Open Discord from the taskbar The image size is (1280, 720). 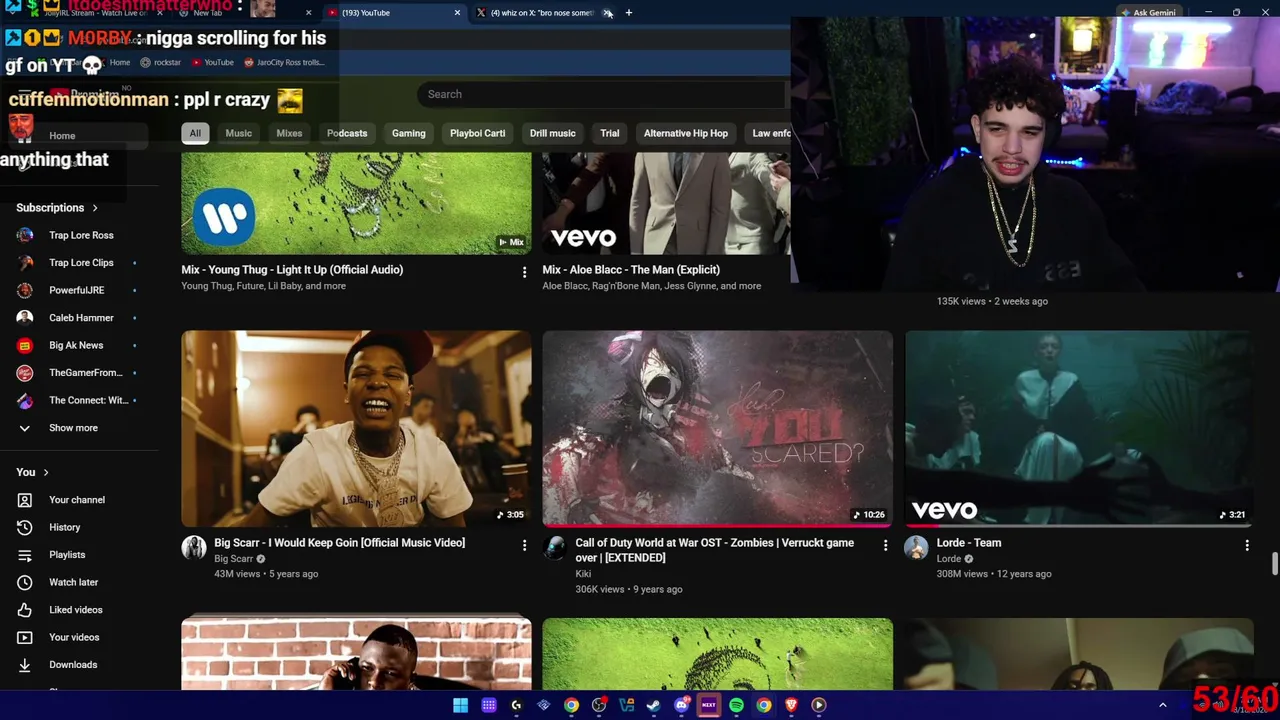pyautogui.click(x=681, y=705)
